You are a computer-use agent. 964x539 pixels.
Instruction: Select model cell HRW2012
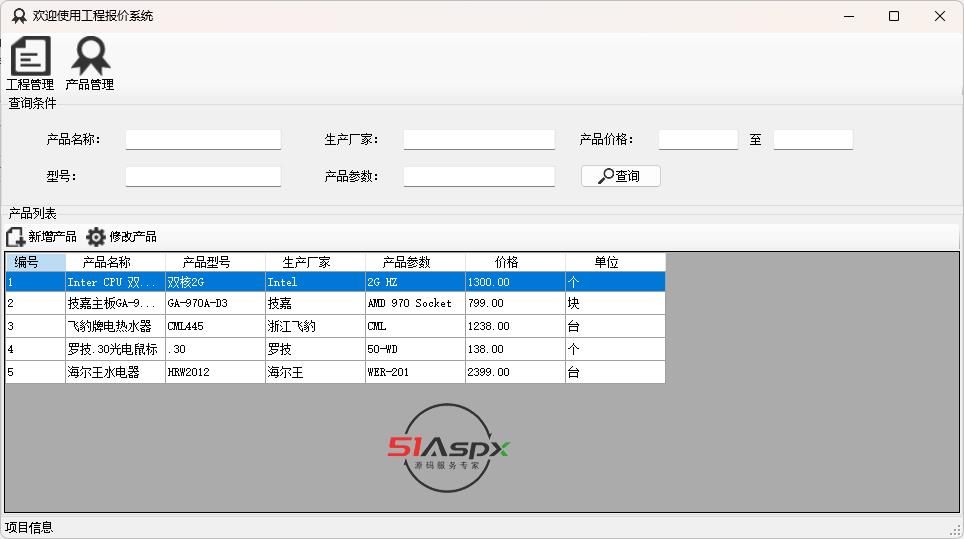click(215, 372)
